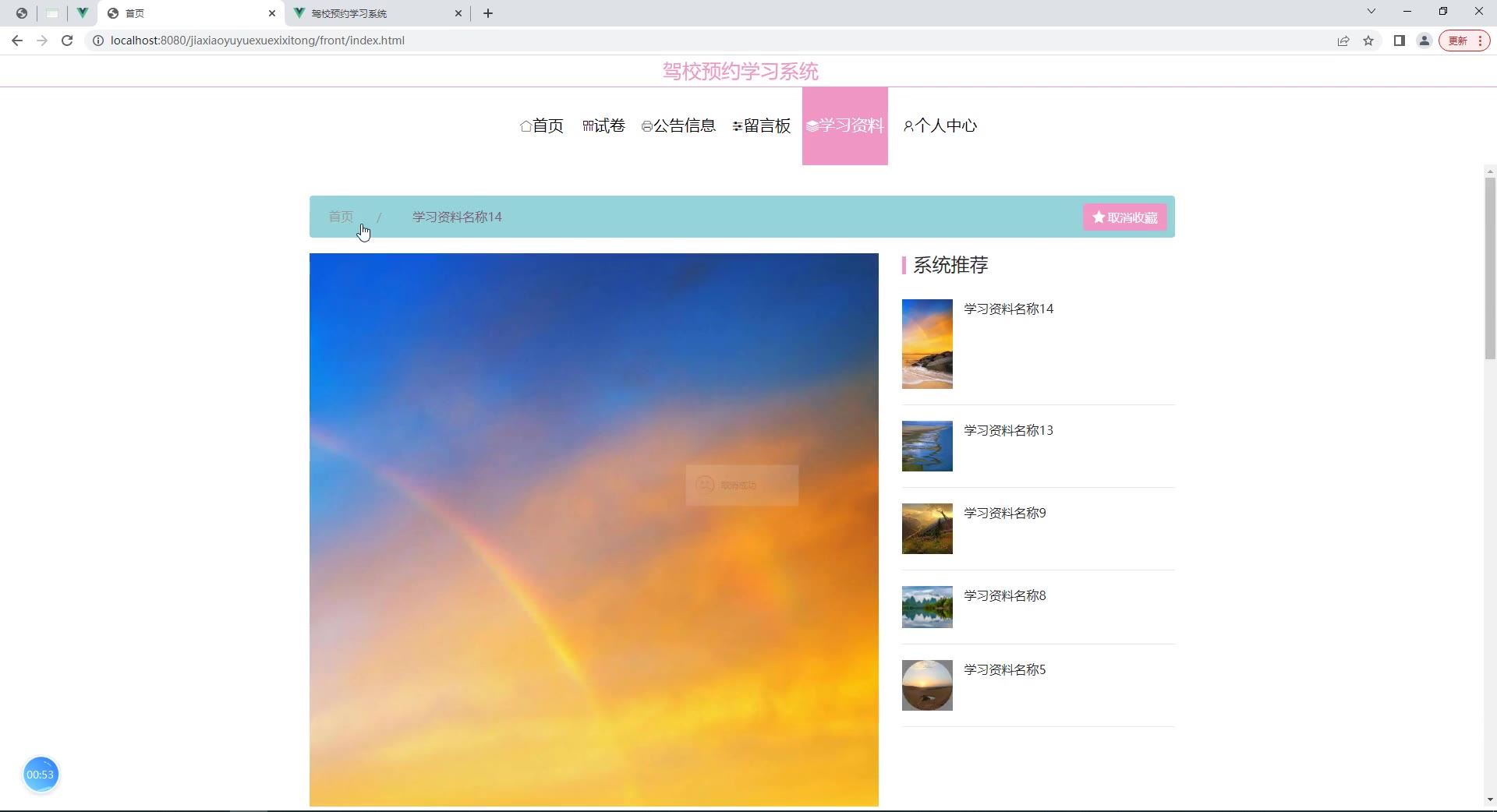Open recommended item title 学习资料名称14
1497x812 pixels.
click(x=1008, y=309)
